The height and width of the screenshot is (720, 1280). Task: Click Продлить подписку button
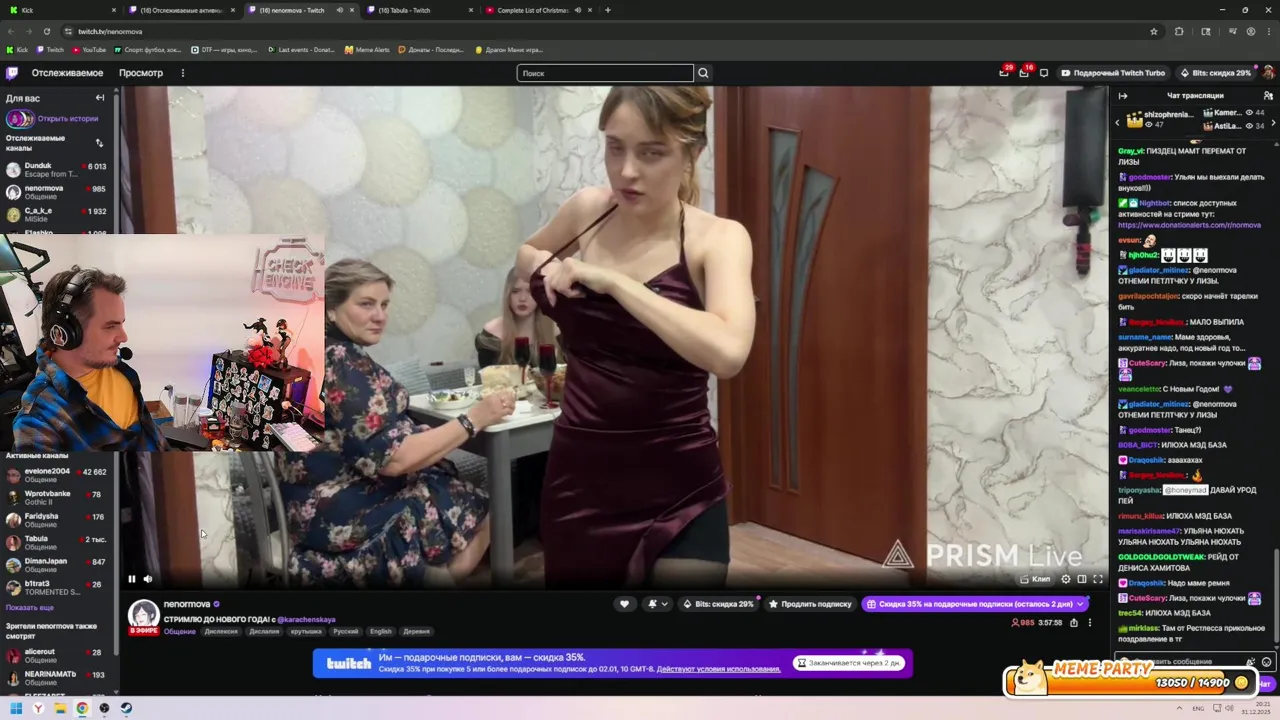pos(810,604)
